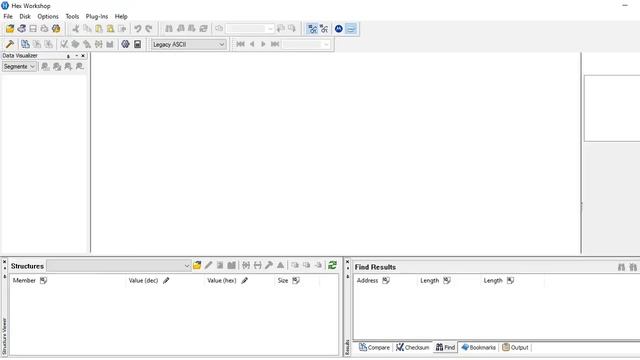
Task: Open the Help menu
Action: (121, 16)
